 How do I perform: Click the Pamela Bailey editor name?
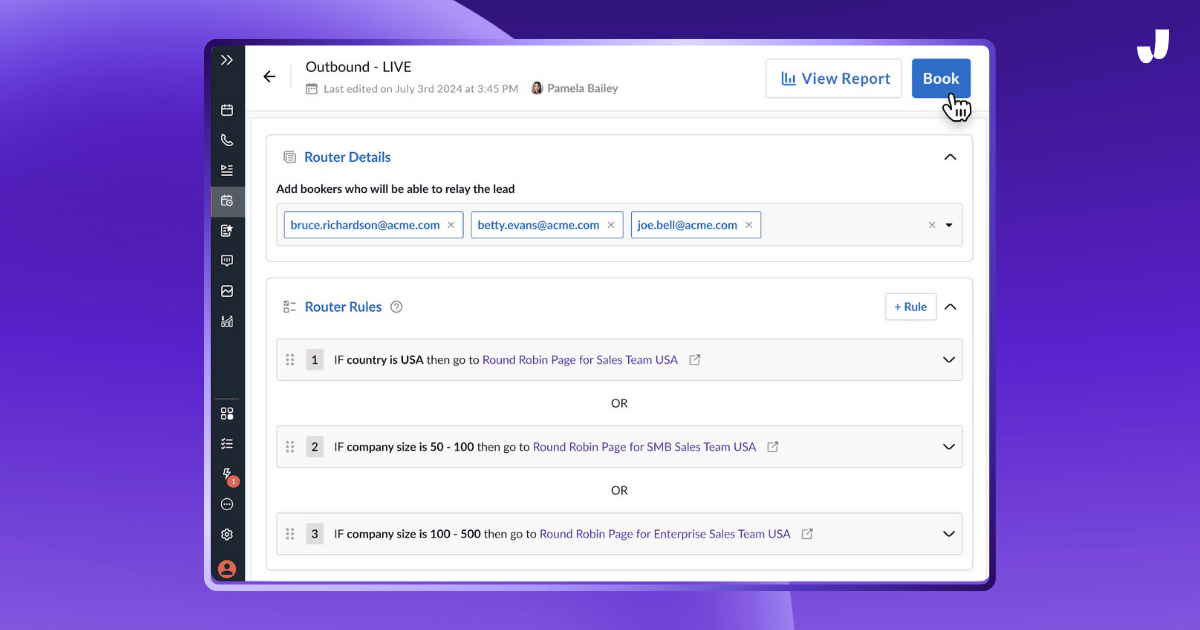tap(582, 88)
